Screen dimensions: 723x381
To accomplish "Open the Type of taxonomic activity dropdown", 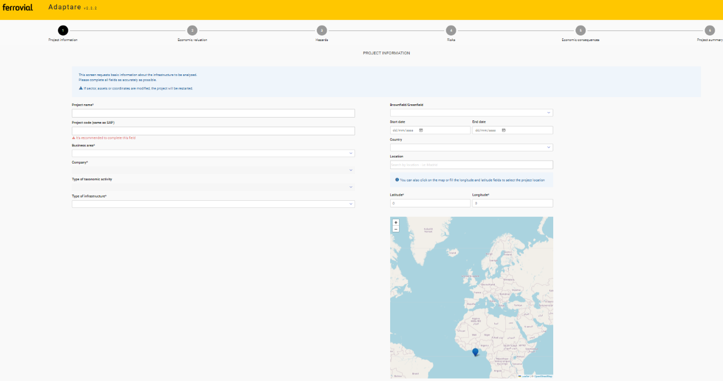I will tap(213, 187).
